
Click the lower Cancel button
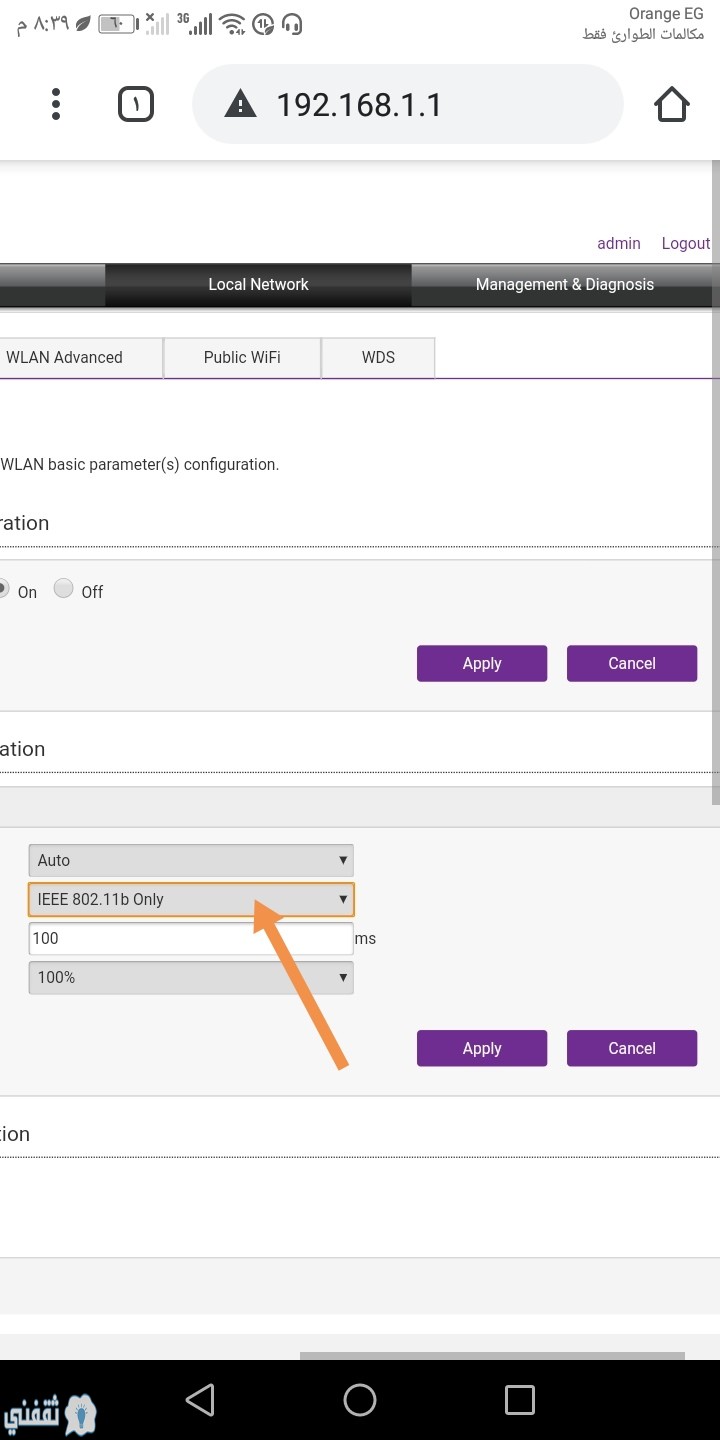coord(632,1048)
